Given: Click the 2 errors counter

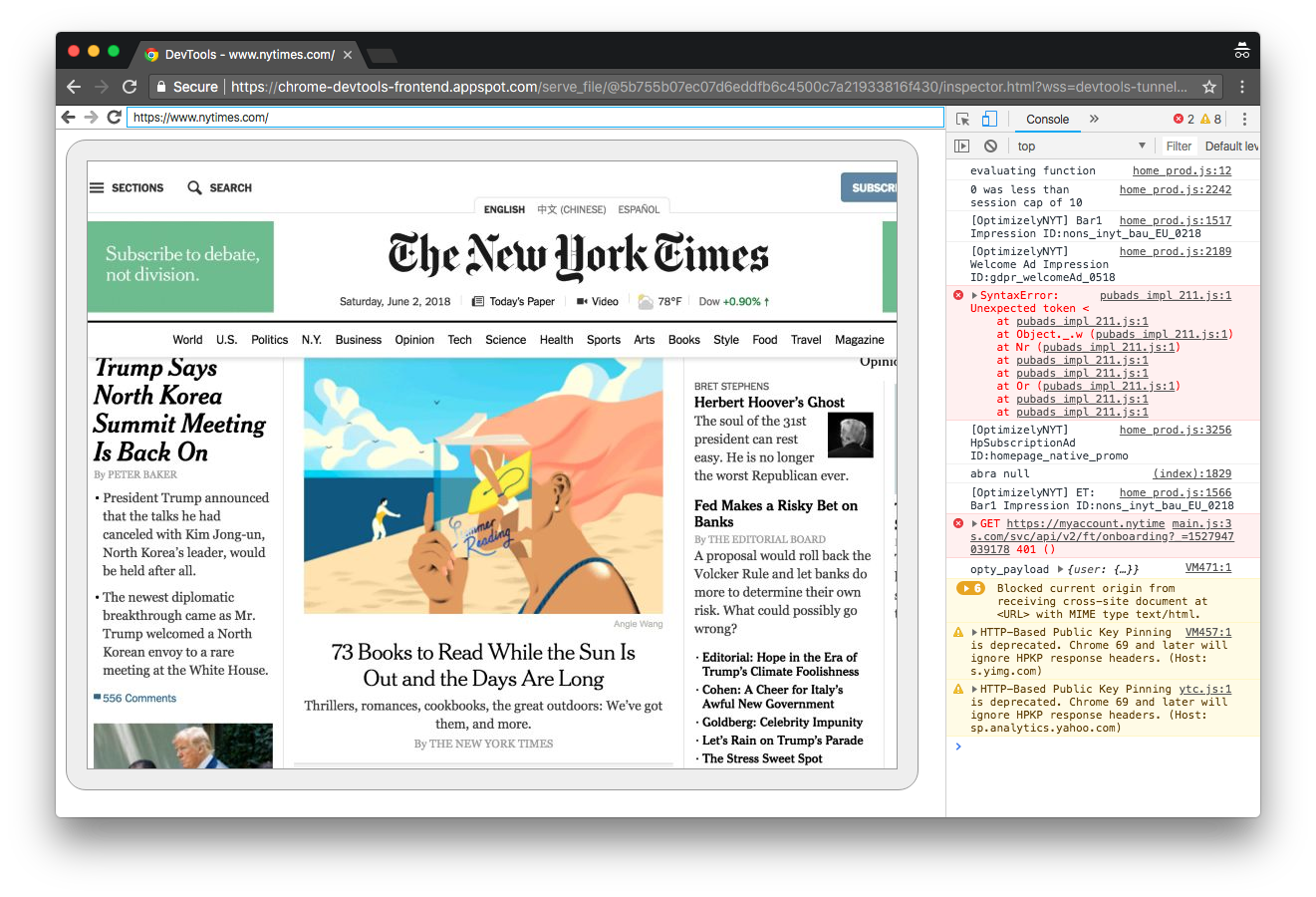Looking at the screenshot, I should (x=1184, y=119).
